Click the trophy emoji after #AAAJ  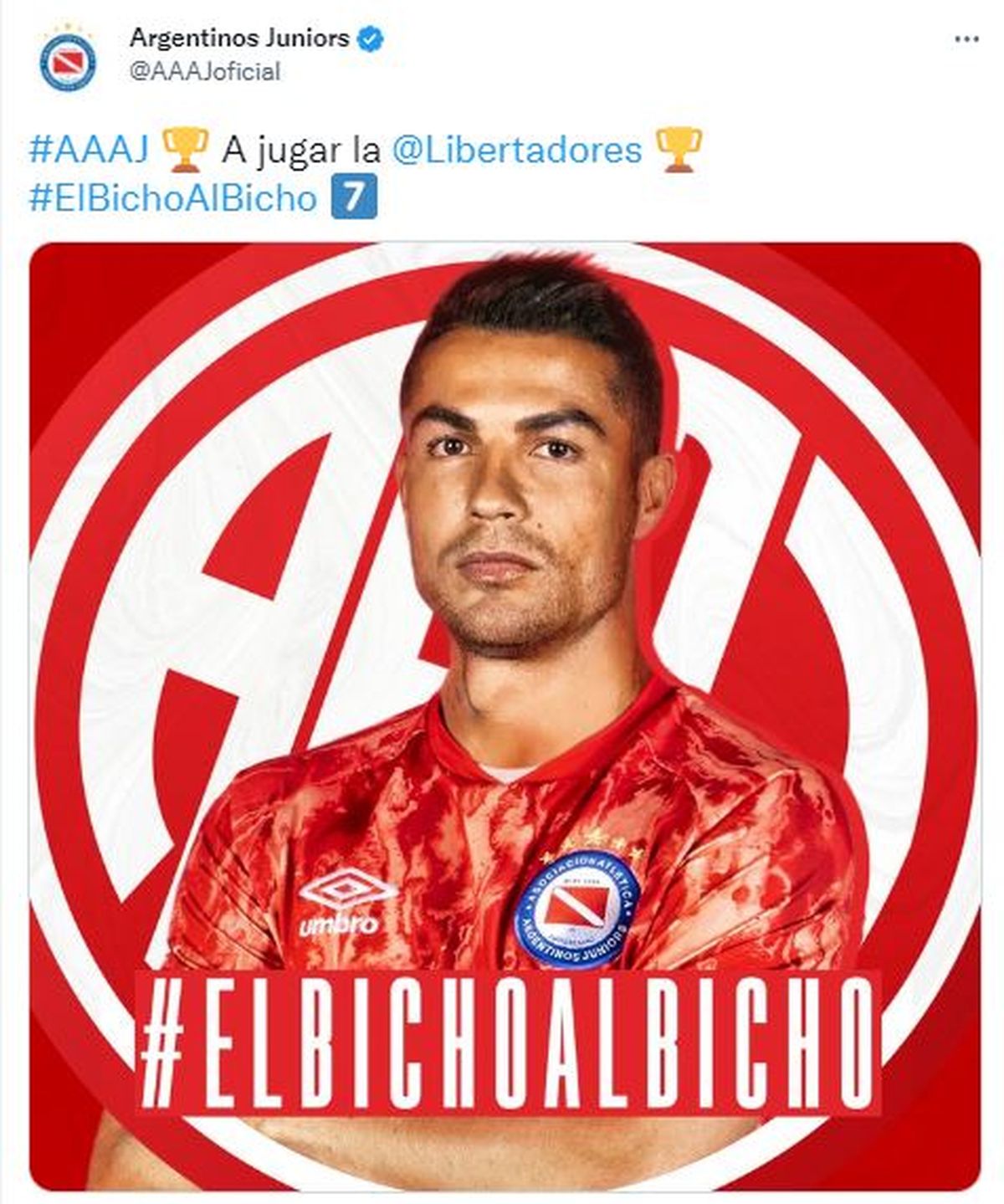pyautogui.click(x=182, y=151)
